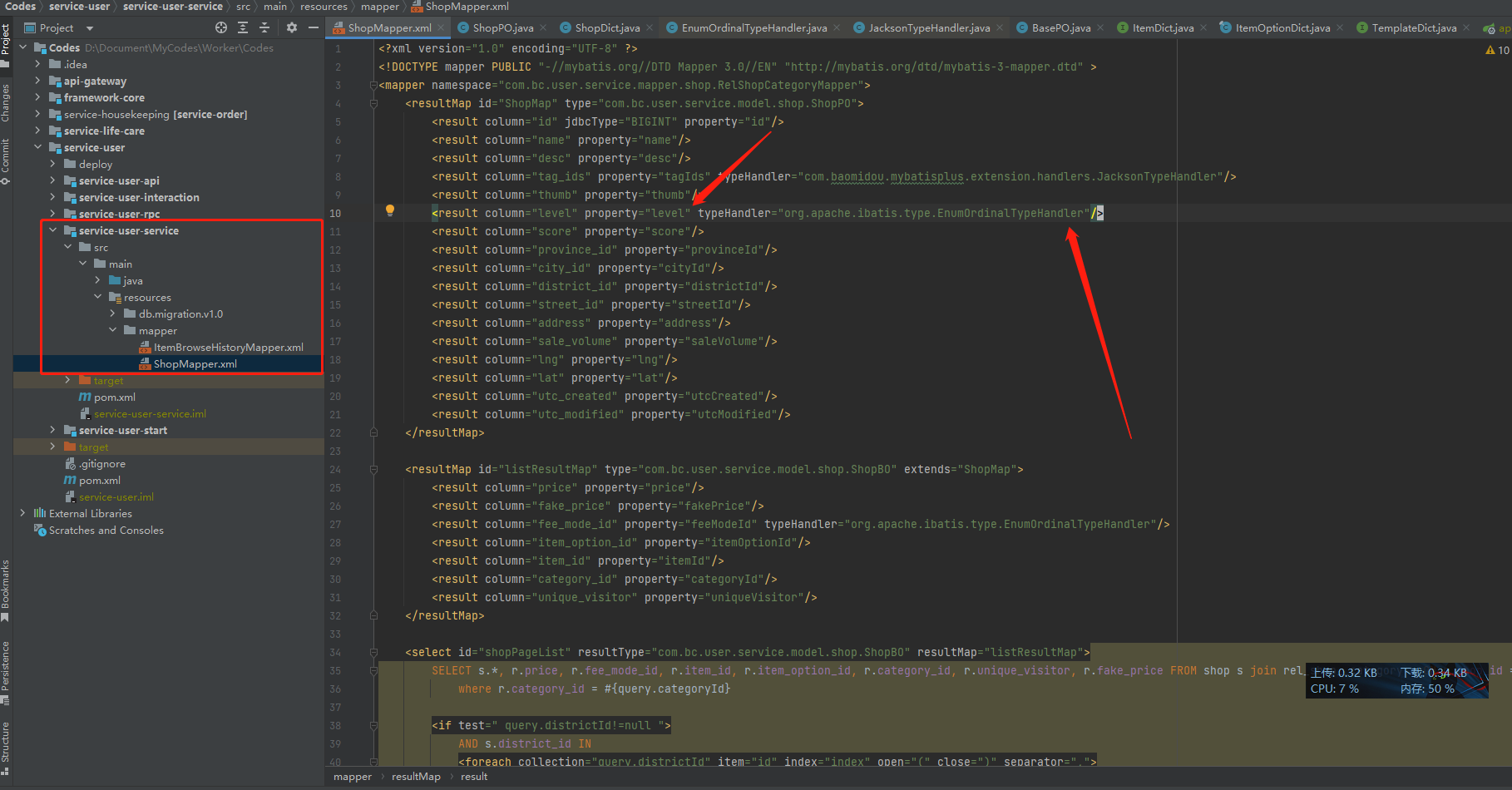Open Project panel settings gear

coord(291,27)
